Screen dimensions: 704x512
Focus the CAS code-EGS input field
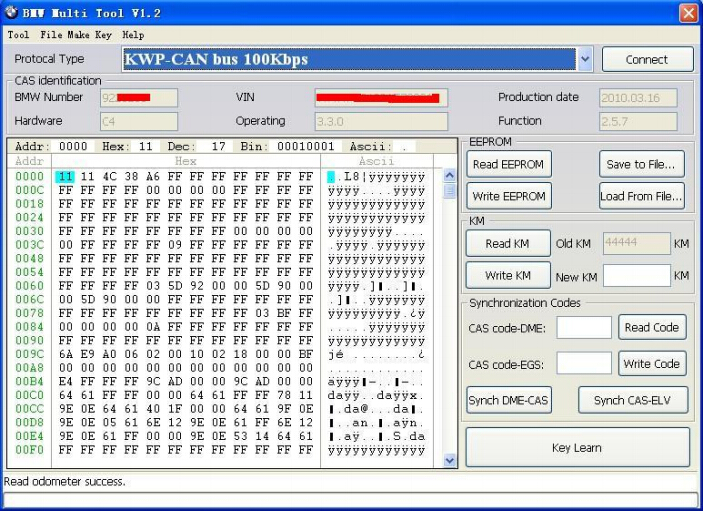click(x=584, y=363)
